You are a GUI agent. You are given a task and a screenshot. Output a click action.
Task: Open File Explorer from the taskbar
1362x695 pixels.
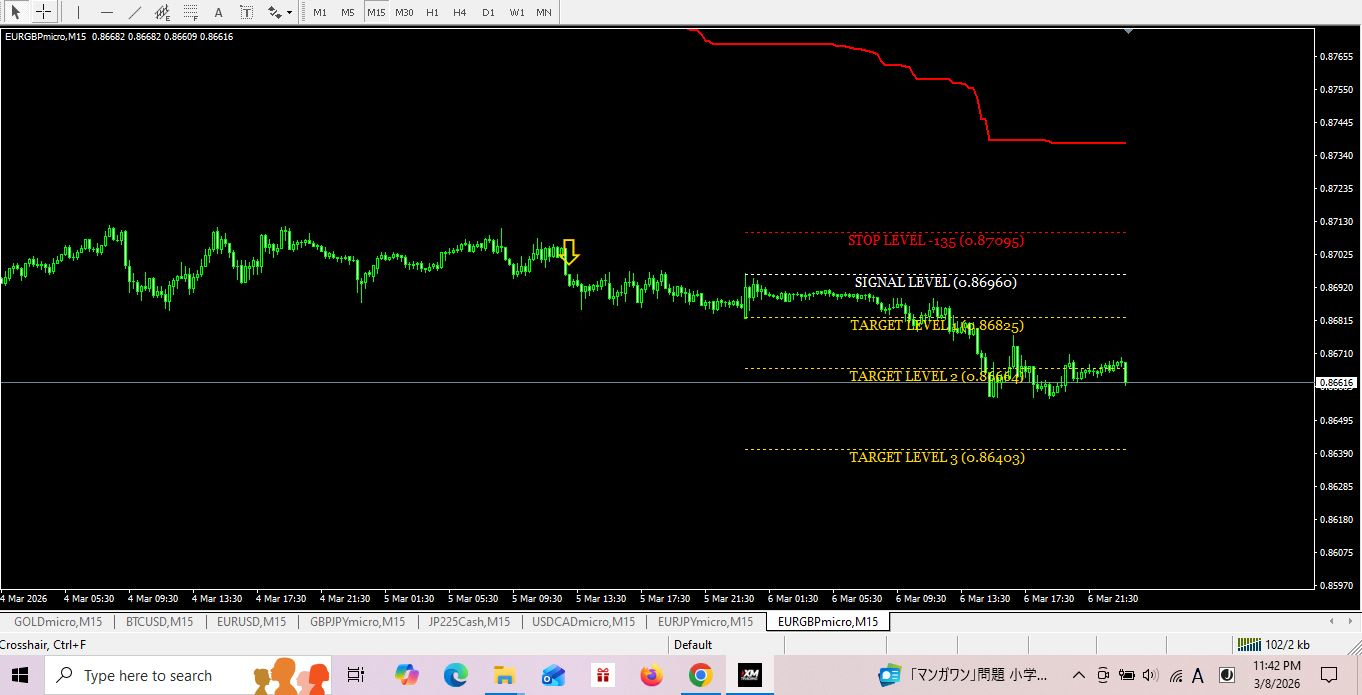click(504, 675)
